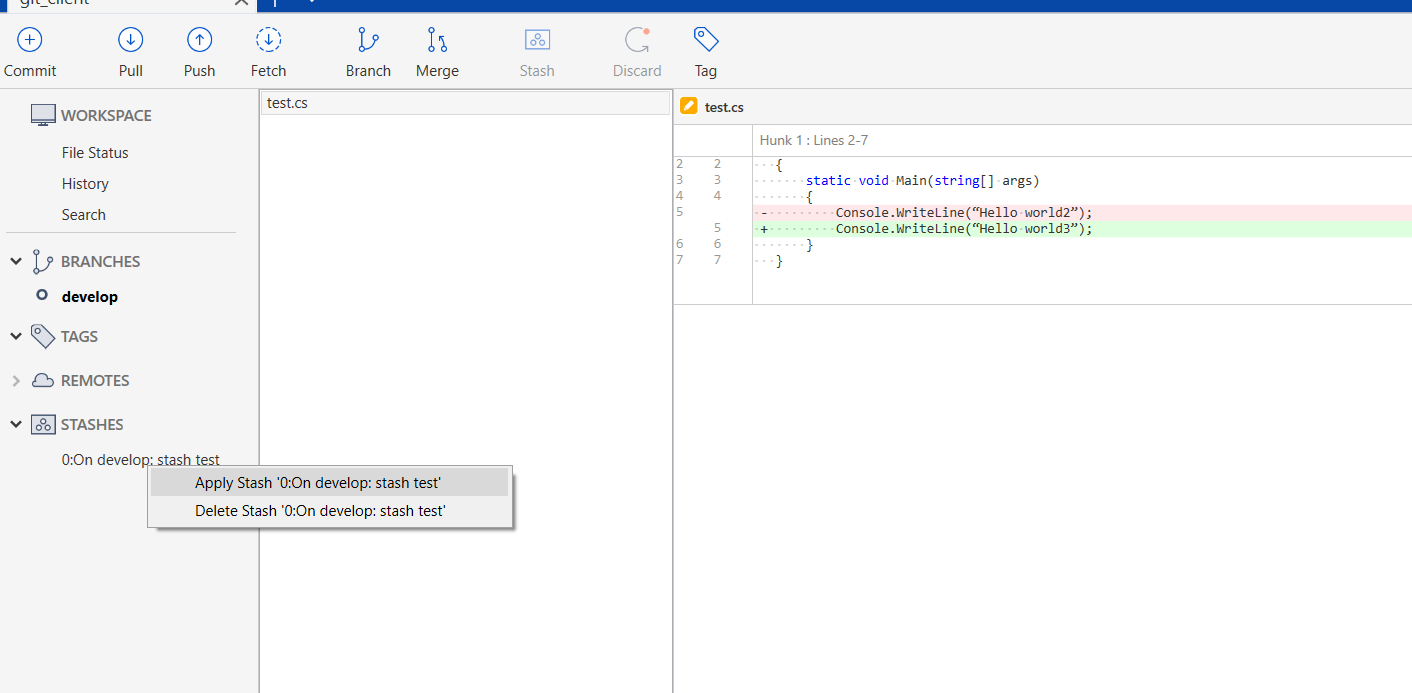
Task: Choose Apply Stash from context menu
Action: click(x=318, y=483)
